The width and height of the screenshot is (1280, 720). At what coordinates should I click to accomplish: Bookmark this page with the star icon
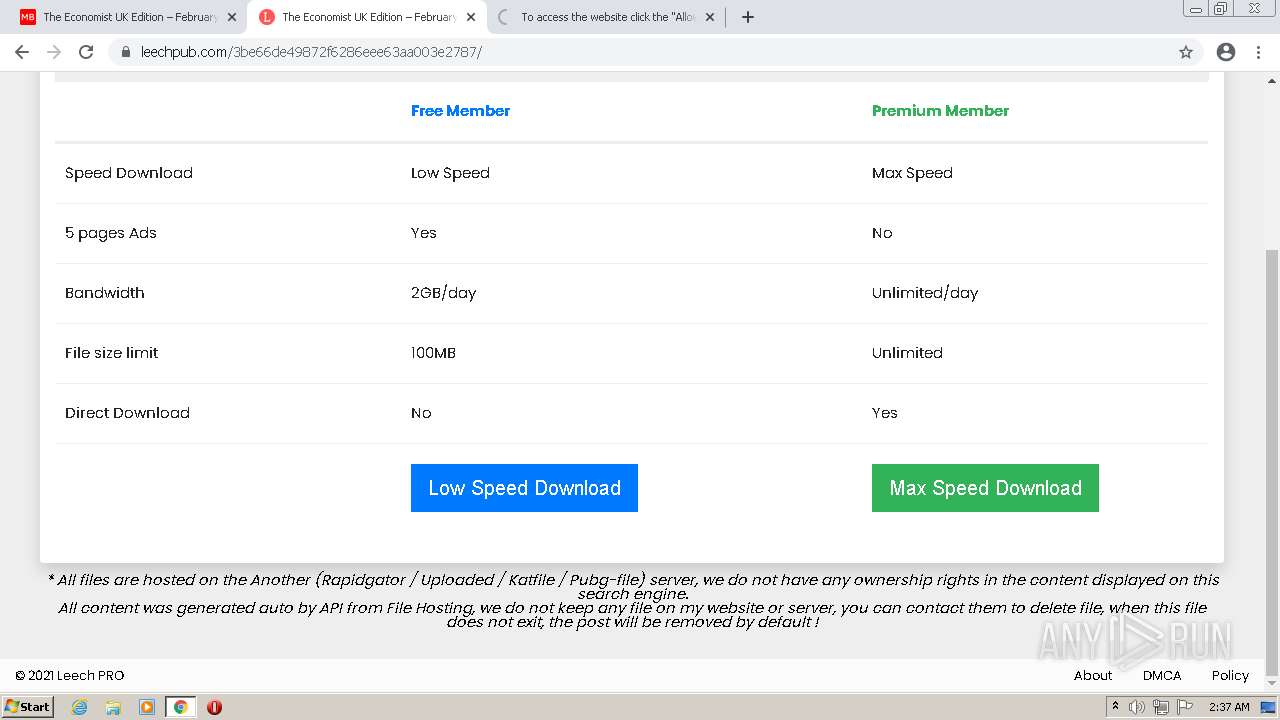pyautogui.click(x=1186, y=52)
